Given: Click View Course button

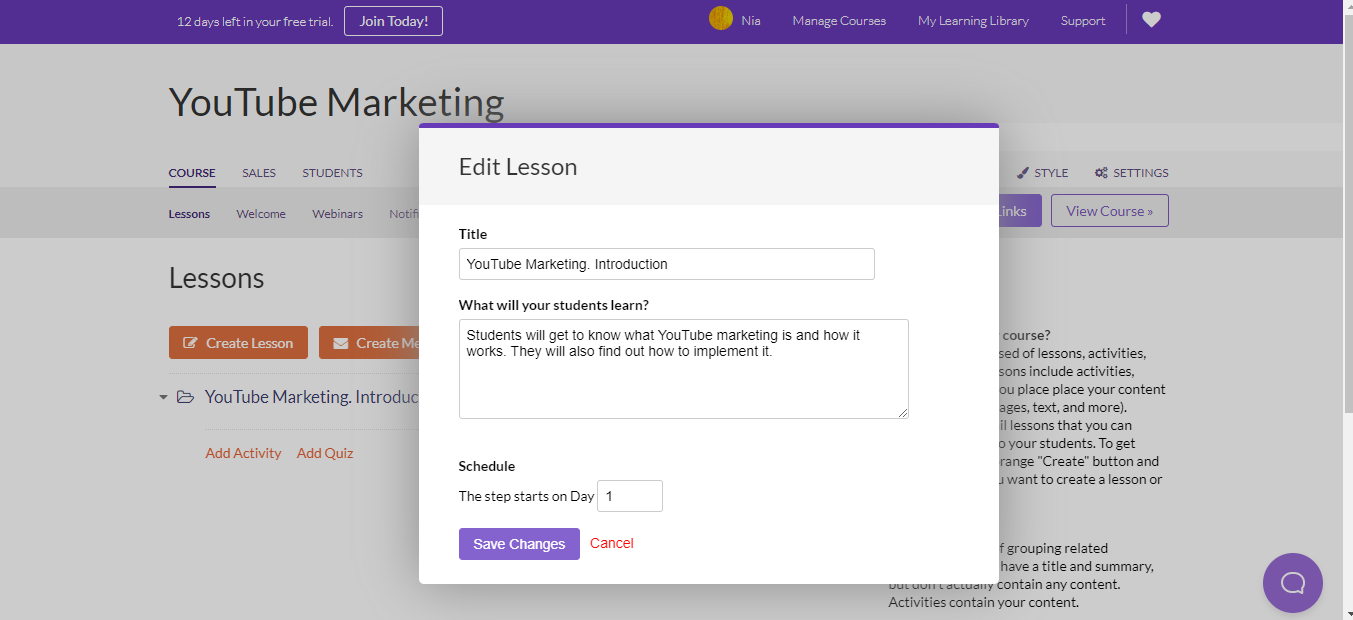Looking at the screenshot, I should [1109, 211].
